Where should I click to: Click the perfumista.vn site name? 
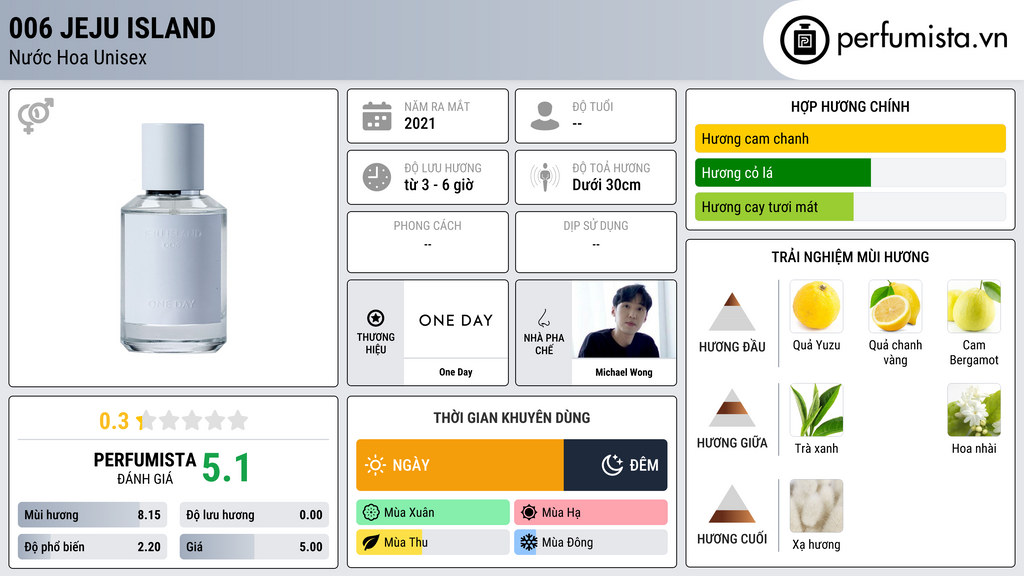(x=921, y=38)
